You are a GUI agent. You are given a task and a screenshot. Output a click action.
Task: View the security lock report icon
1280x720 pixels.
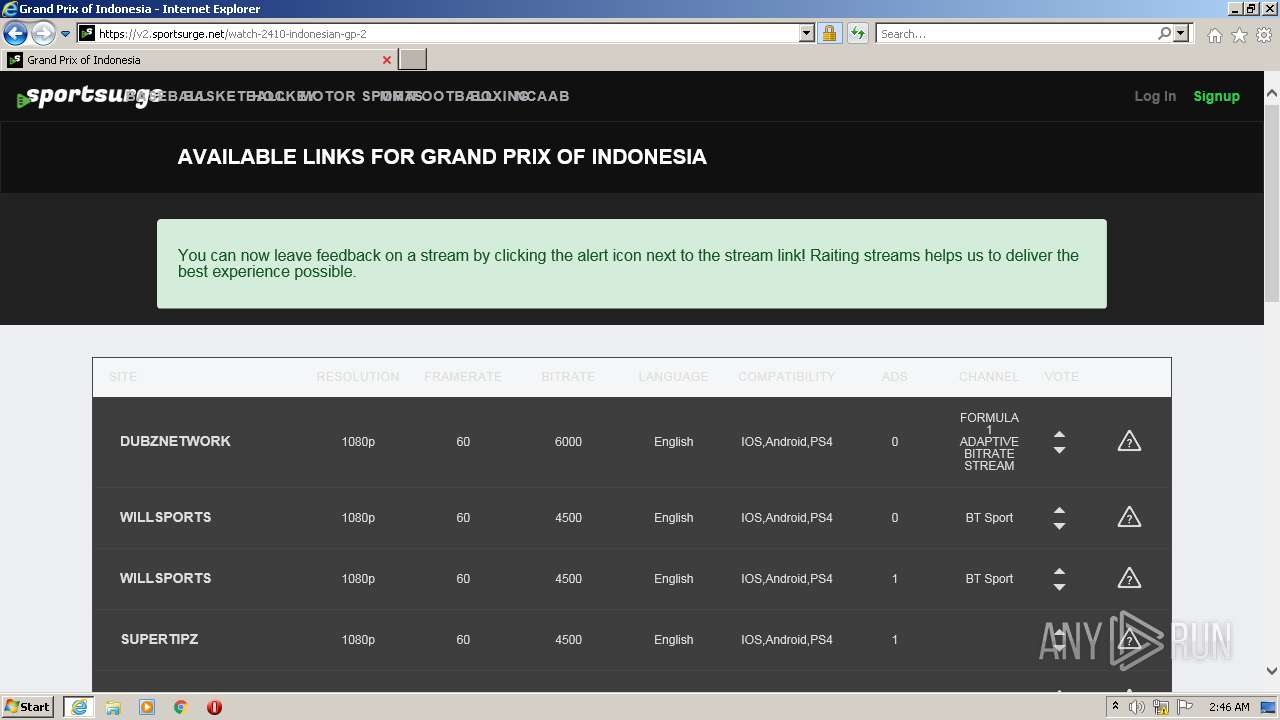(x=829, y=34)
